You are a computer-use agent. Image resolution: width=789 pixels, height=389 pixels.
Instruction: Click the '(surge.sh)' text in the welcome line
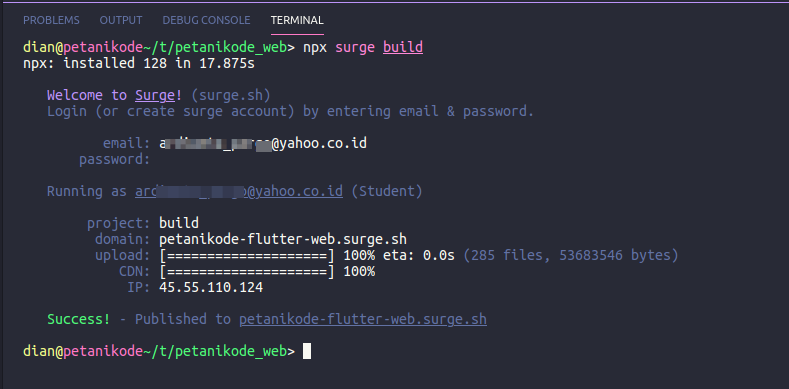pyautogui.click(x=231, y=96)
